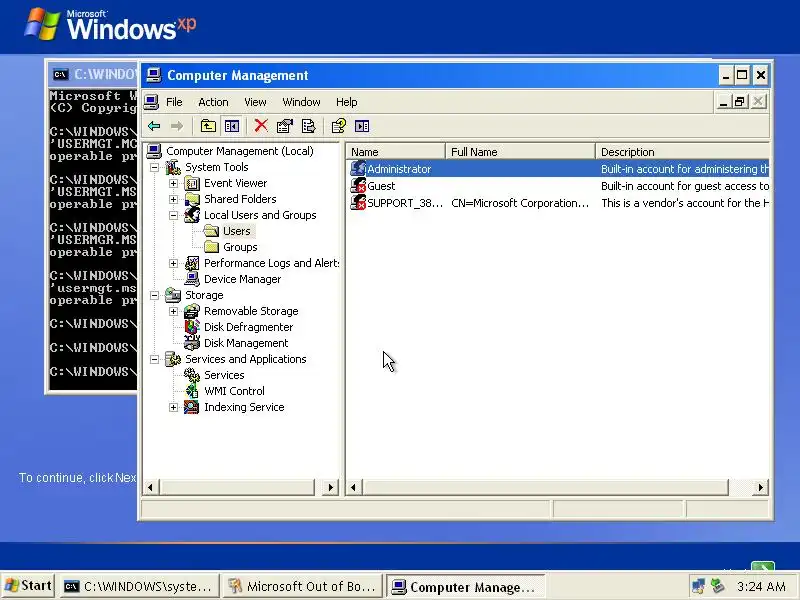
Task: Sort by the Full Name column header
Action: [520, 152]
